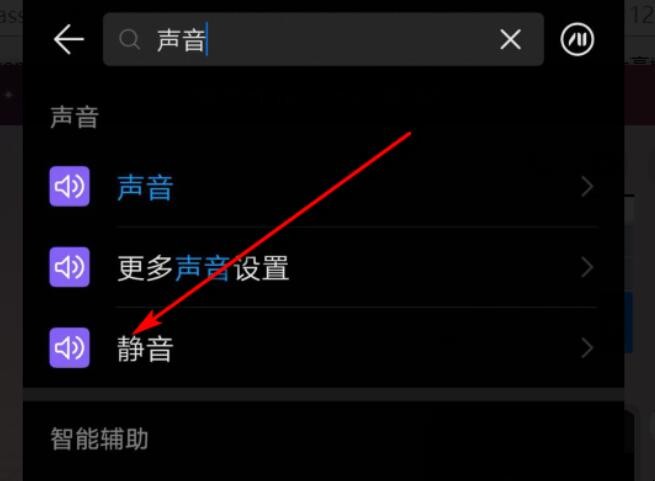Expand the 静音 row chevron

[587, 348]
